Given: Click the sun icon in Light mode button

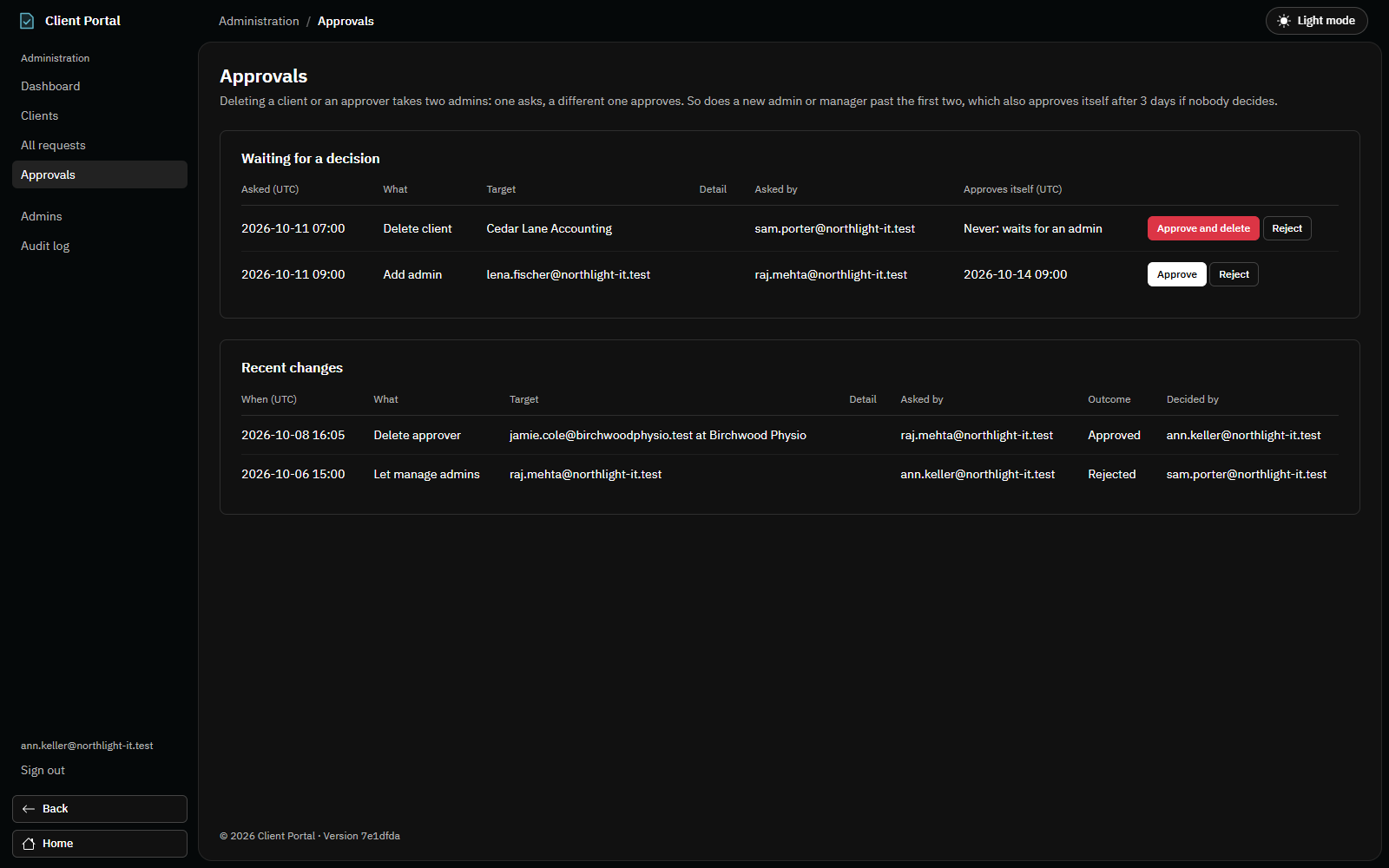Looking at the screenshot, I should coord(1284,21).
